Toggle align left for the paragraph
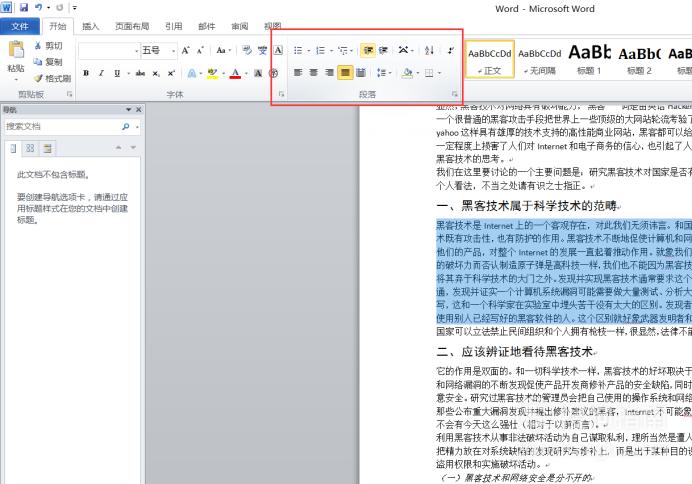692x484 pixels. coord(298,73)
